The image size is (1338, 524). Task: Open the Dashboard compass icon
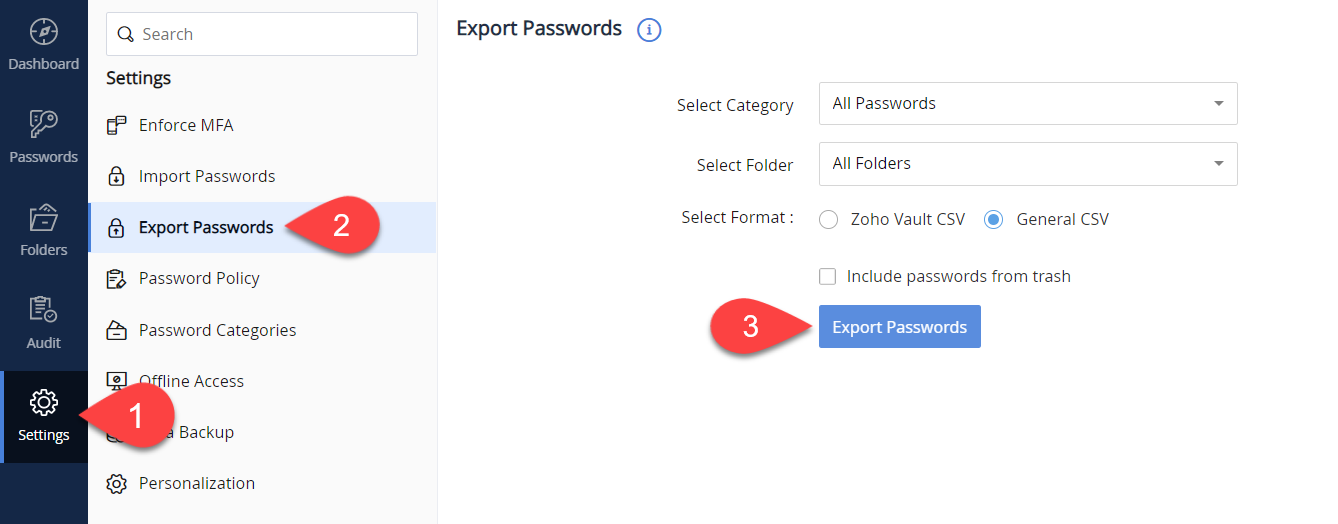(43, 32)
